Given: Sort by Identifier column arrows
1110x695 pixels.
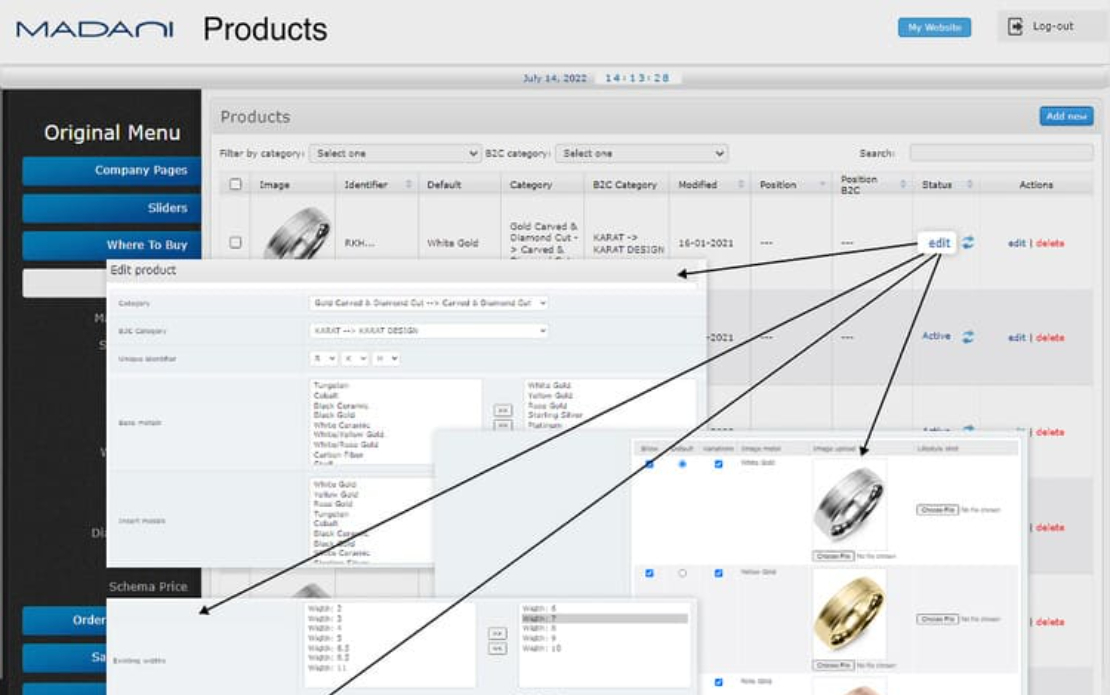Looking at the screenshot, I should pos(408,184).
